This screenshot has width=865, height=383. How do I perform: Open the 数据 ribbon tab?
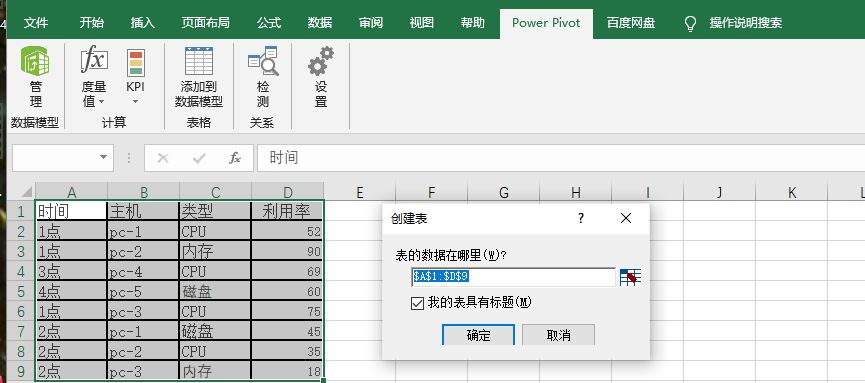click(x=320, y=23)
